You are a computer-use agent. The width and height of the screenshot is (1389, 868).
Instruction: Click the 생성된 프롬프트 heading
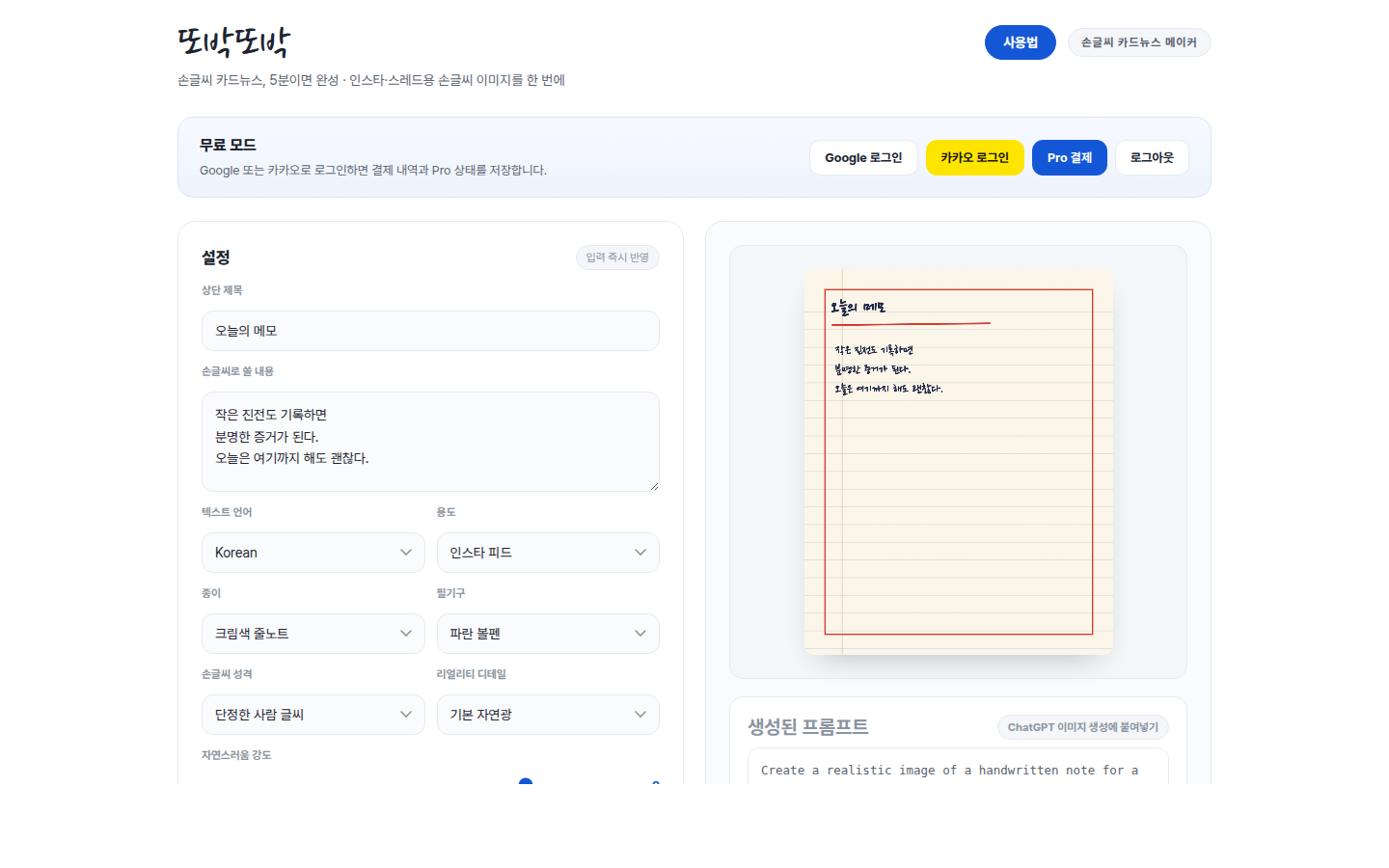[x=808, y=727]
